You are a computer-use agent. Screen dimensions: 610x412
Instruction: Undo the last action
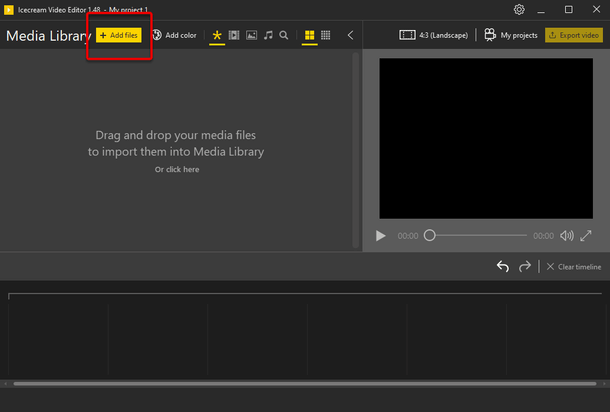(503, 266)
